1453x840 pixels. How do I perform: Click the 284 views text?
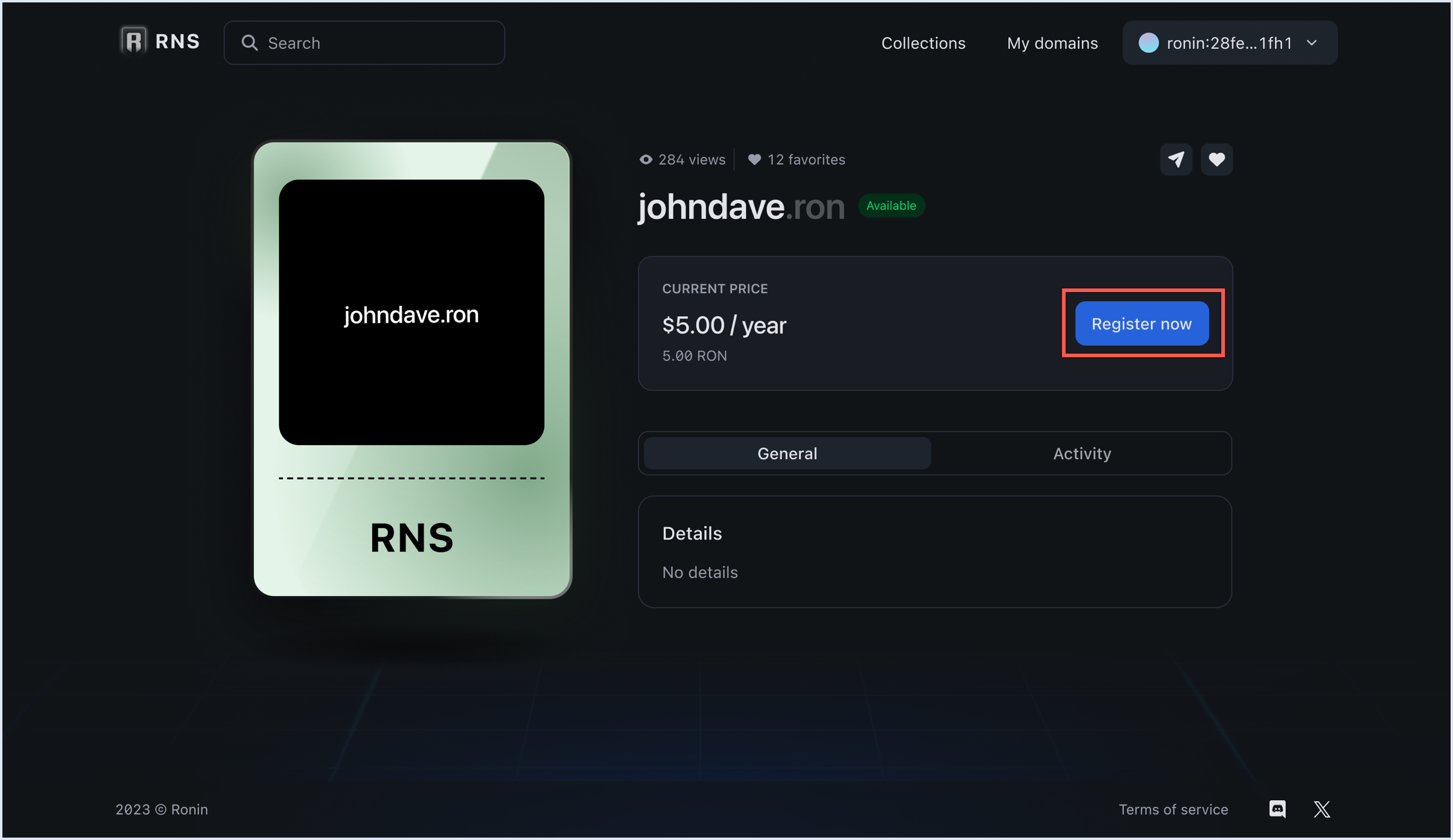click(692, 159)
